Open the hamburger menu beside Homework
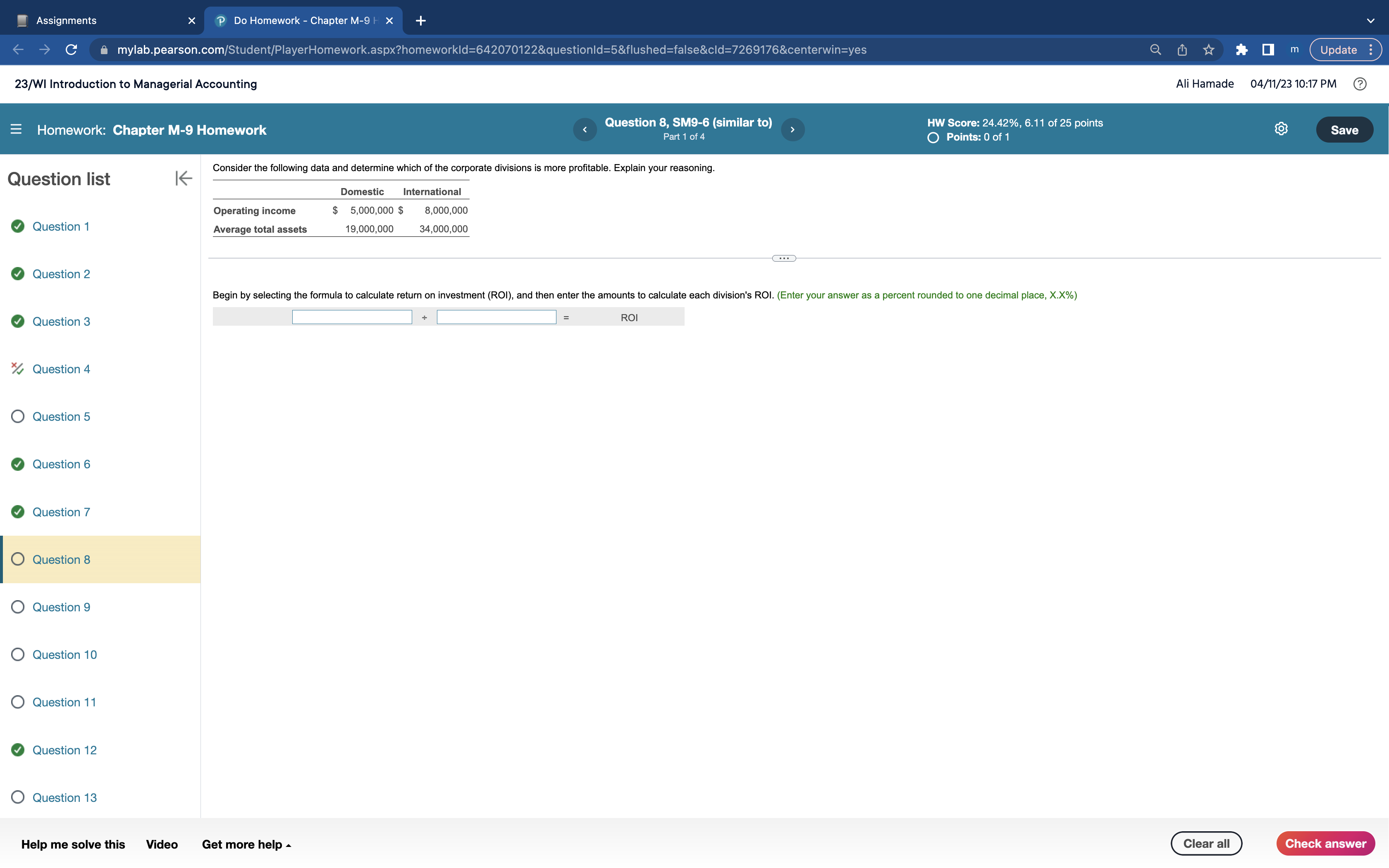 pyautogui.click(x=16, y=130)
